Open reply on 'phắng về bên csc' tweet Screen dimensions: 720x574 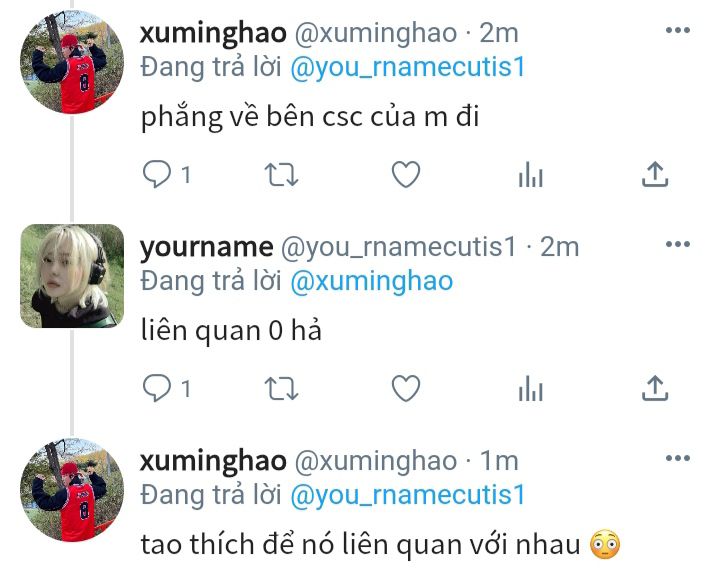click(157, 174)
